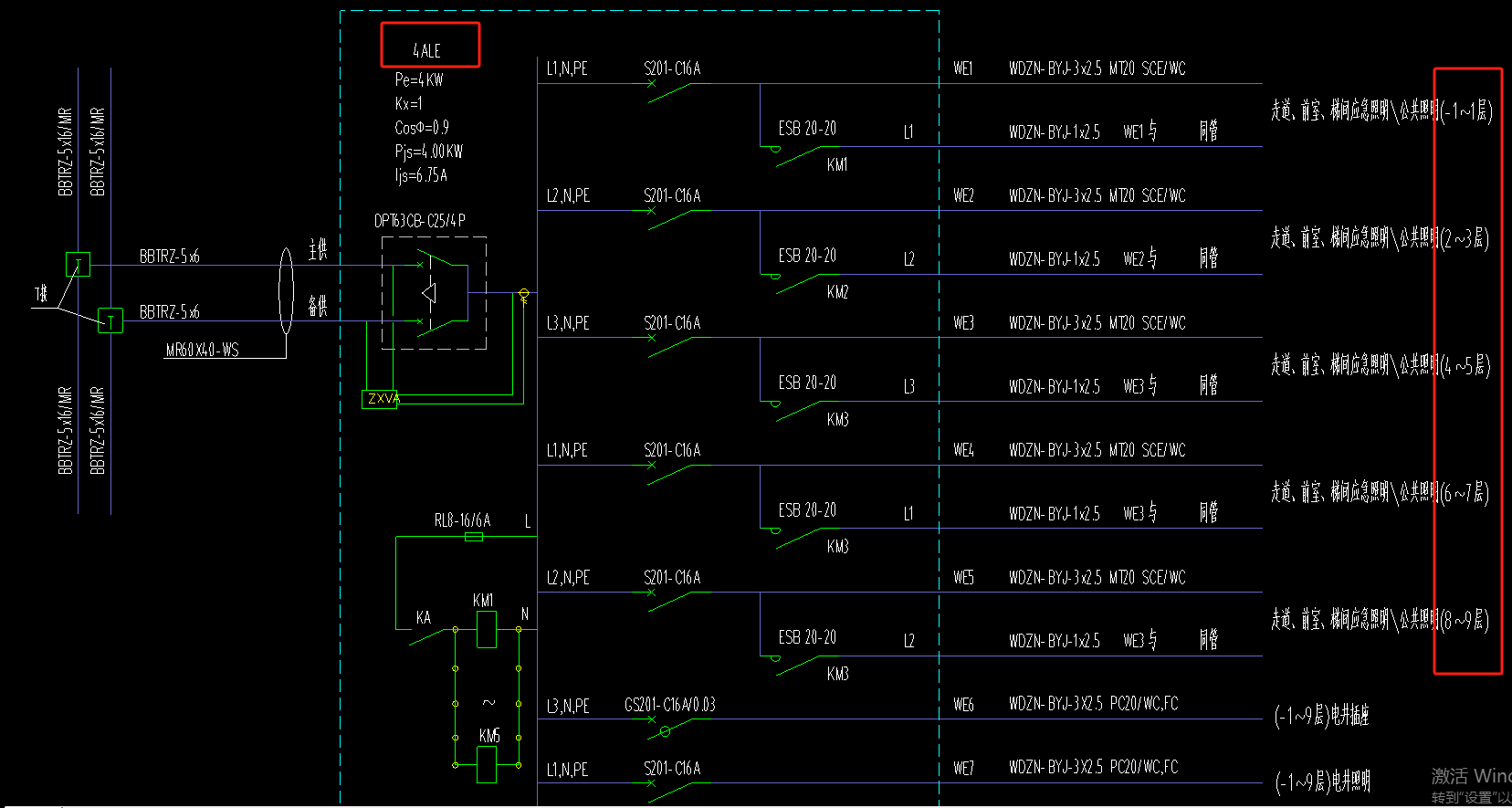Select the Pjs=4.00KW calculated load text

(429, 152)
